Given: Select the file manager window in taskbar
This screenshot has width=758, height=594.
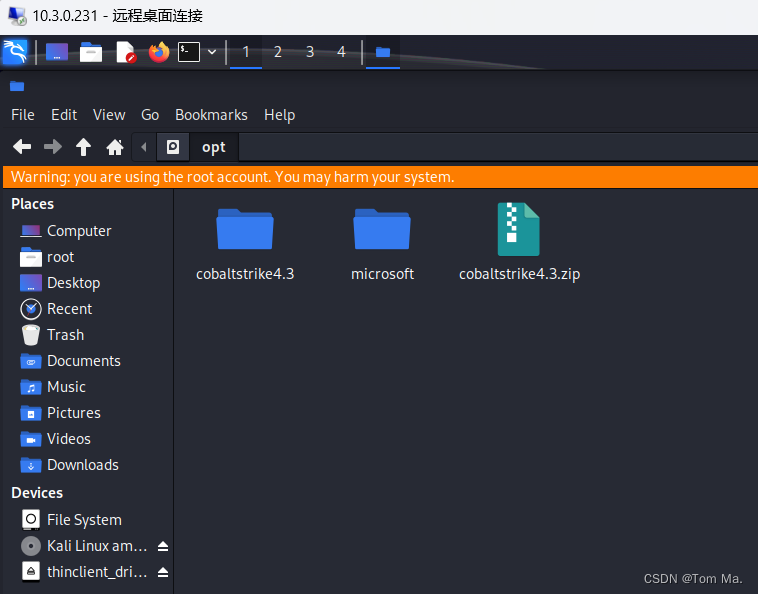Looking at the screenshot, I should tap(383, 52).
